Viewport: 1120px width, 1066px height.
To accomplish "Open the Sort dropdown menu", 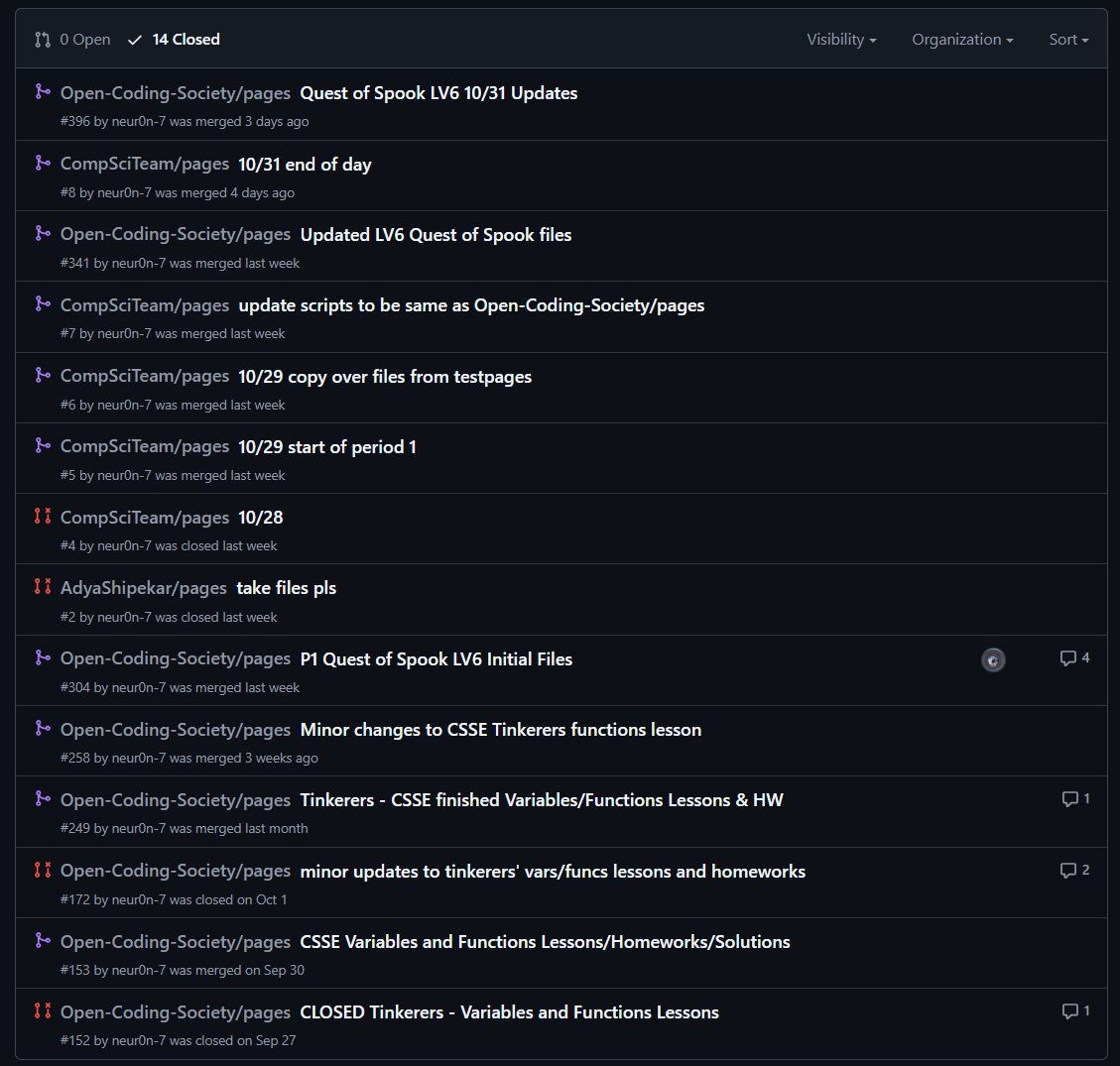I will point(1068,40).
